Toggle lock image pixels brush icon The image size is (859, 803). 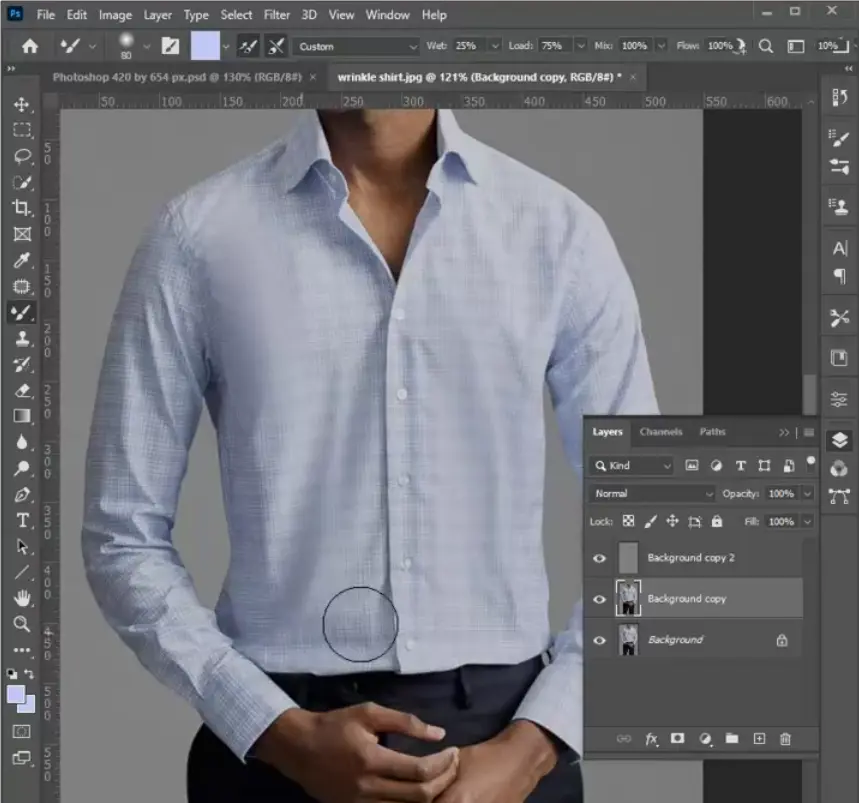[650, 521]
